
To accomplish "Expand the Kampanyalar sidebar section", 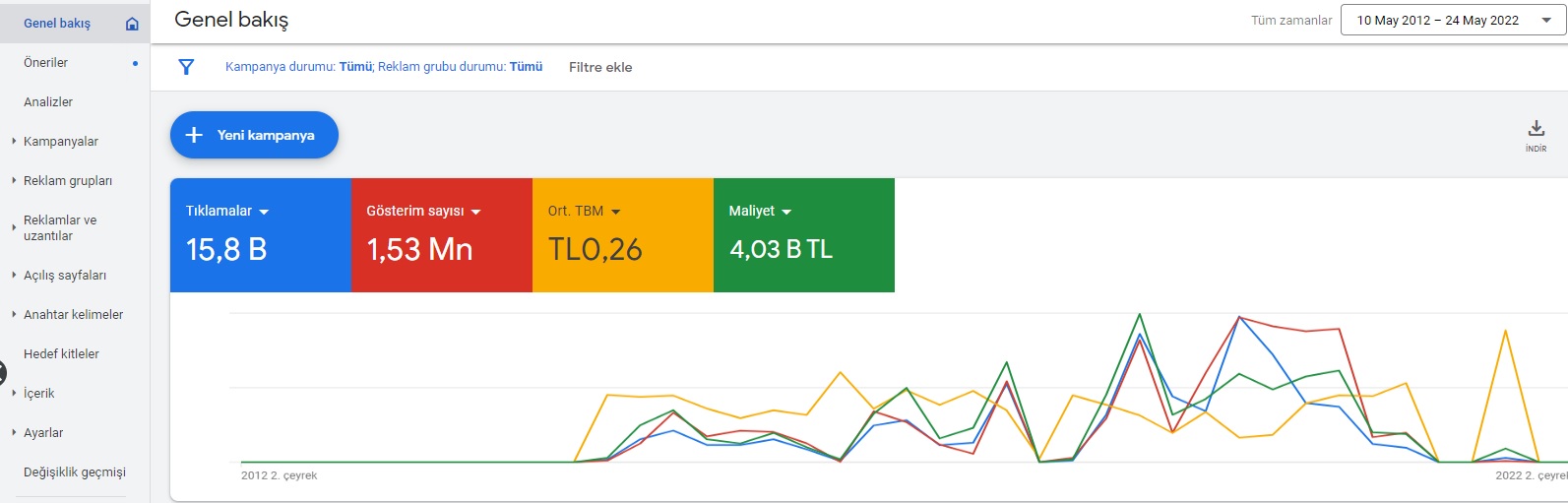I will point(14,141).
